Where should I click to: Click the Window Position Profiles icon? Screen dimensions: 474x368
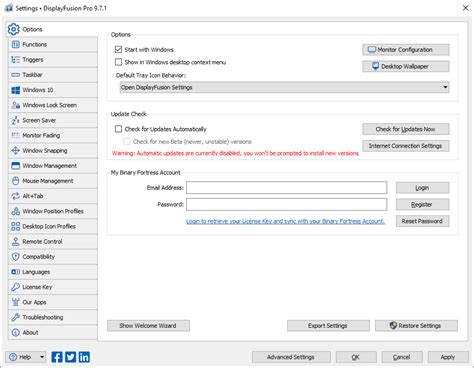(x=16, y=211)
